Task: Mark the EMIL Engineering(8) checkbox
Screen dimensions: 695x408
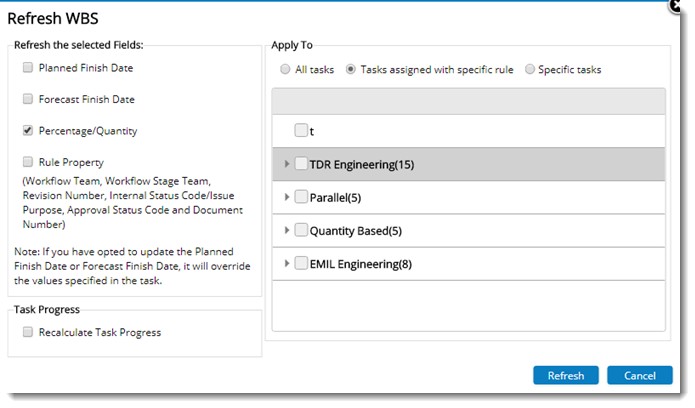Action: pyautogui.click(x=301, y=264)
